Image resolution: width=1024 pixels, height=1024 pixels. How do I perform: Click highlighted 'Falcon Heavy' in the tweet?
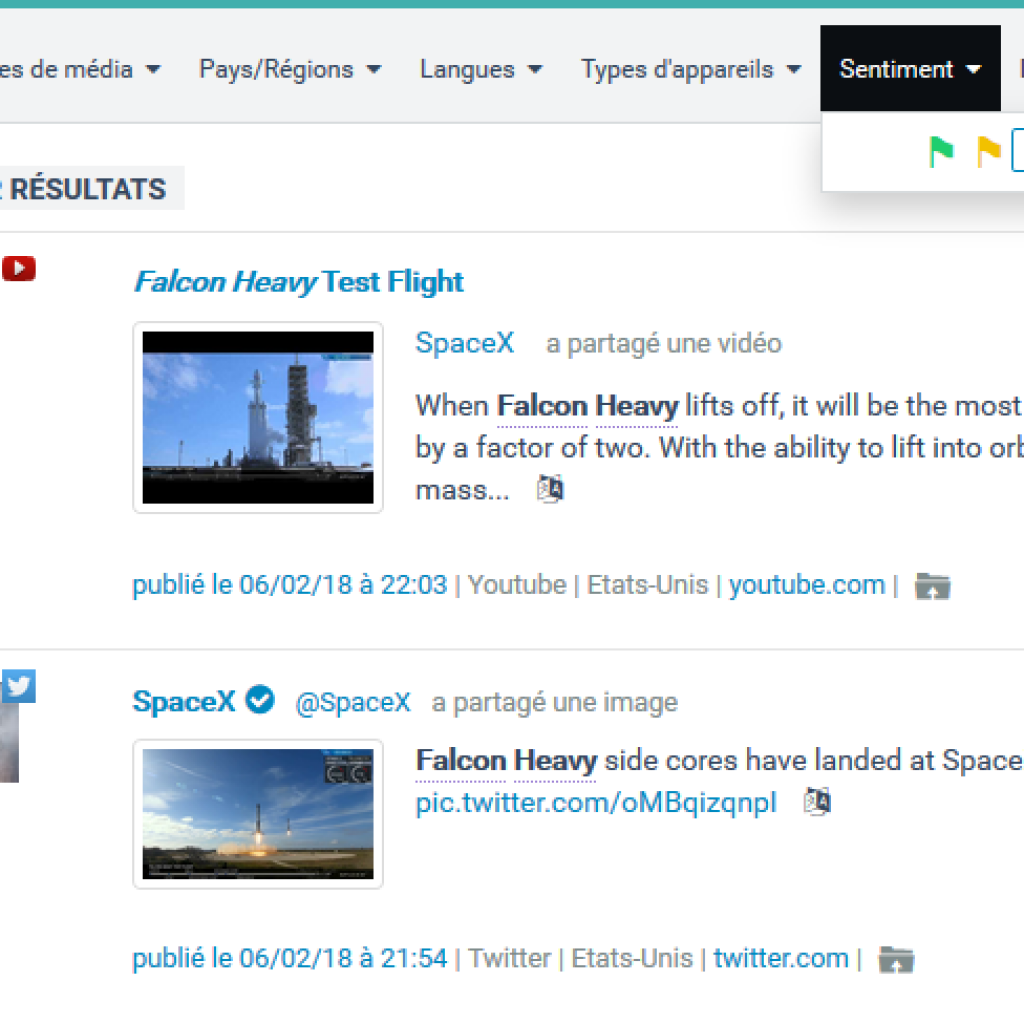tap(506, 761)
